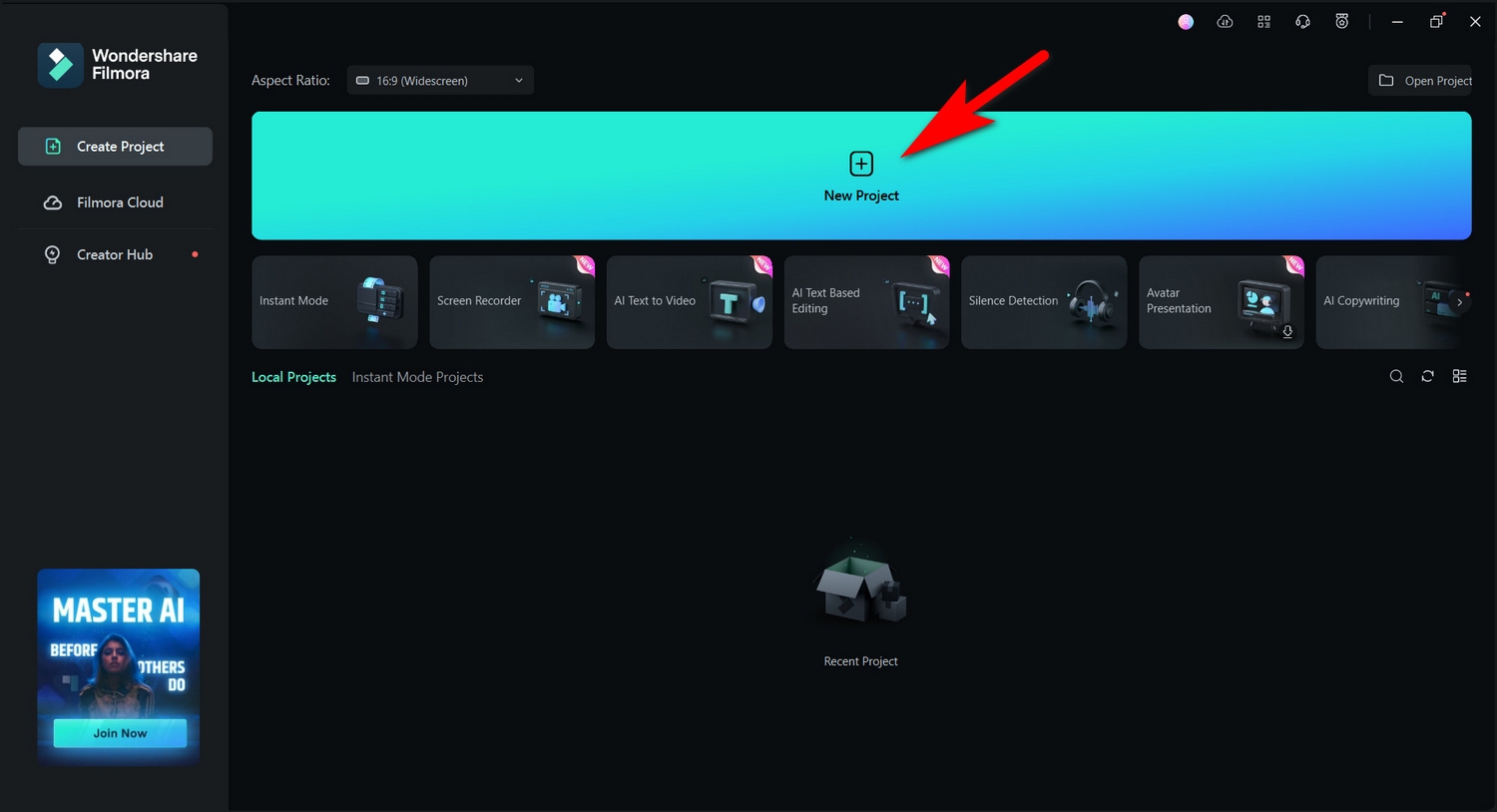Show more feature cards with right chevron
This screenshot has width=1497, height=812.
[1460, 301]
